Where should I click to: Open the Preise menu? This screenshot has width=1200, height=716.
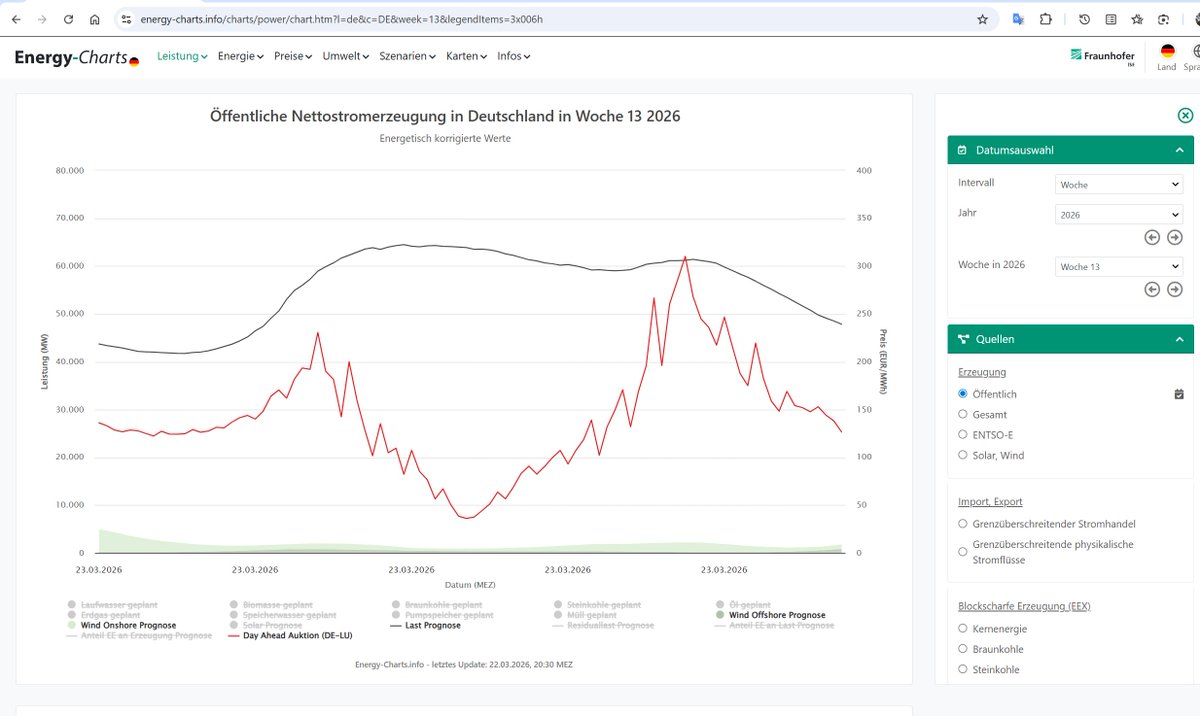[x=293, y=56]
